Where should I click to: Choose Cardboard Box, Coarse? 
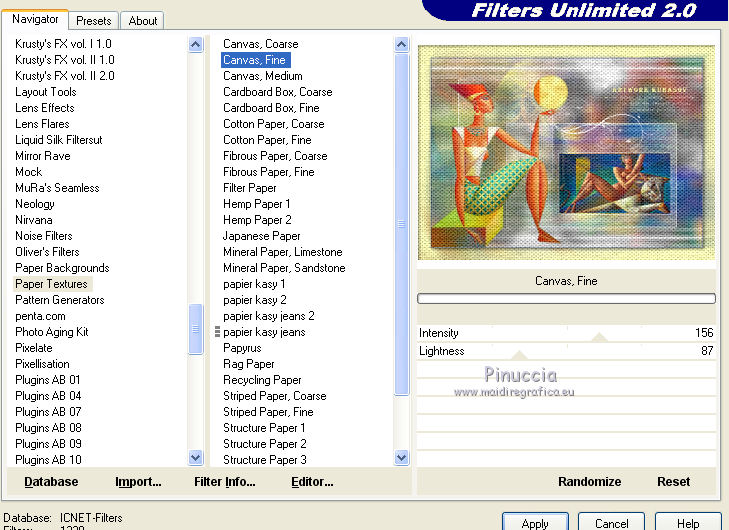tap(278, 92)
